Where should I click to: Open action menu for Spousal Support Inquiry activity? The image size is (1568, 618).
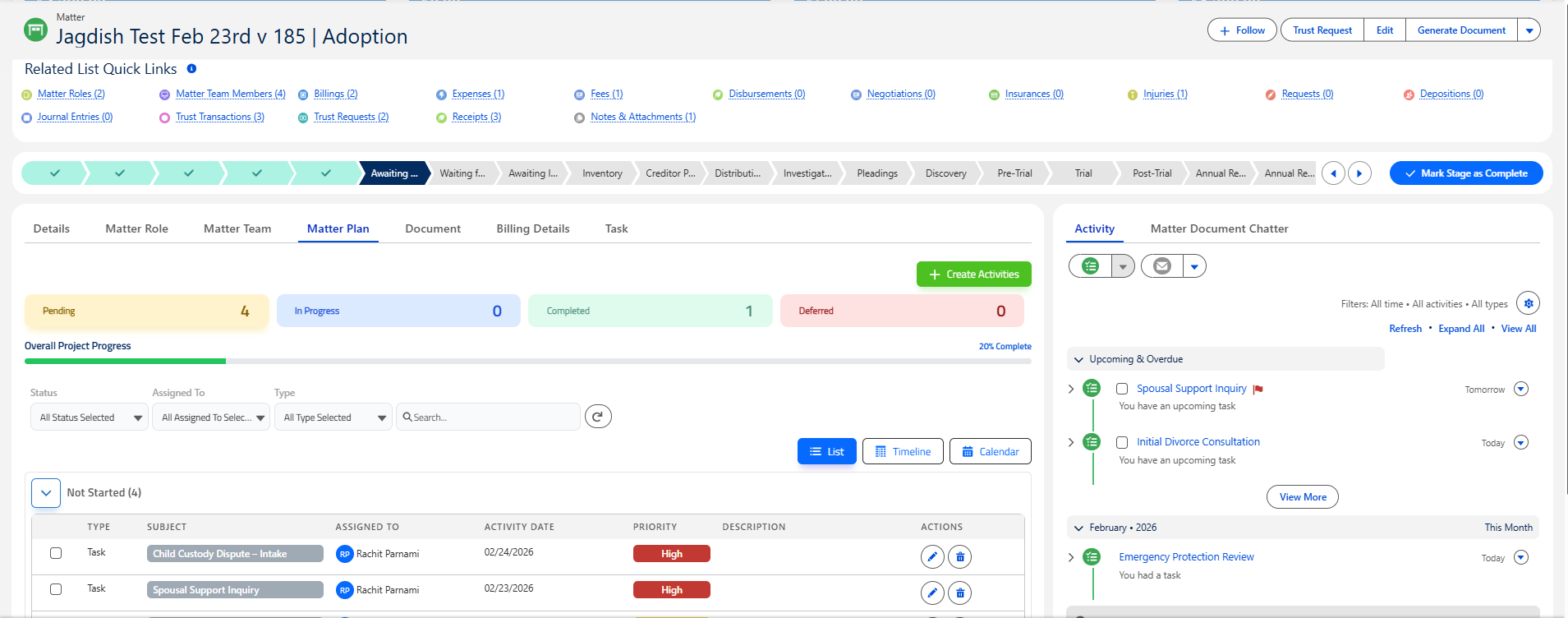[x=1521, y=389]
